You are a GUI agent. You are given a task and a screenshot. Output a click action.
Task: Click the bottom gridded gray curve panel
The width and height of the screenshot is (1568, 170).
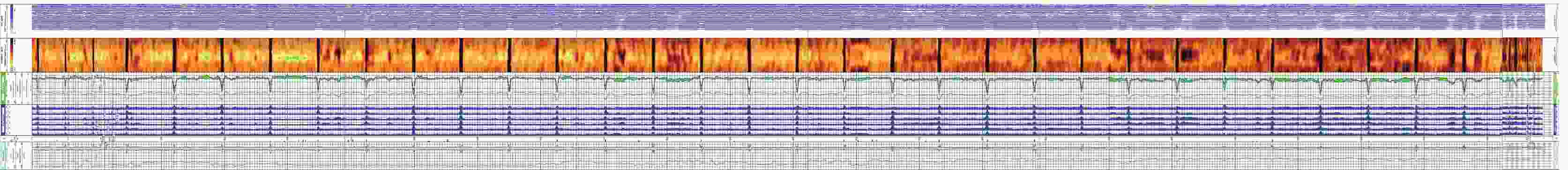coord(785,152)
